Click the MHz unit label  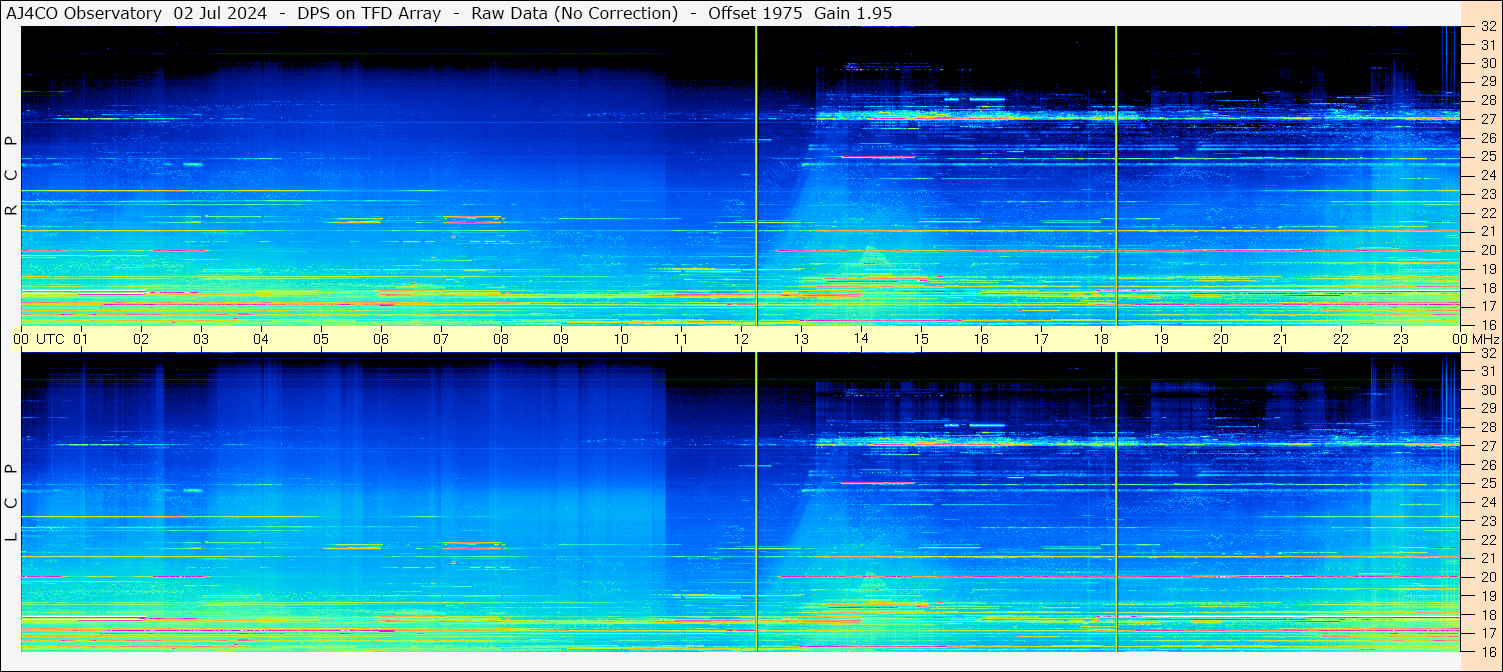click(1485, 340)
